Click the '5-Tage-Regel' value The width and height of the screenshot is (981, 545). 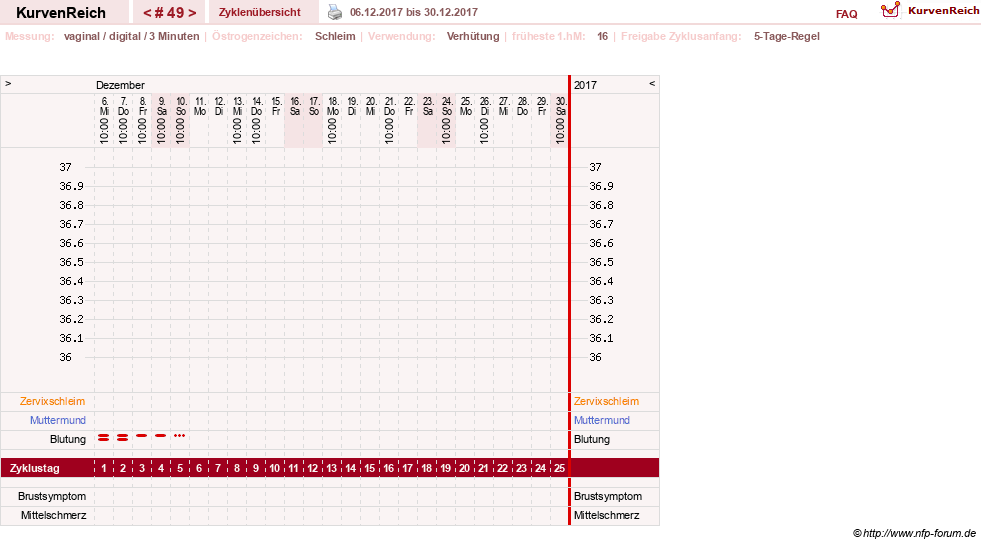tap(786, 36)
